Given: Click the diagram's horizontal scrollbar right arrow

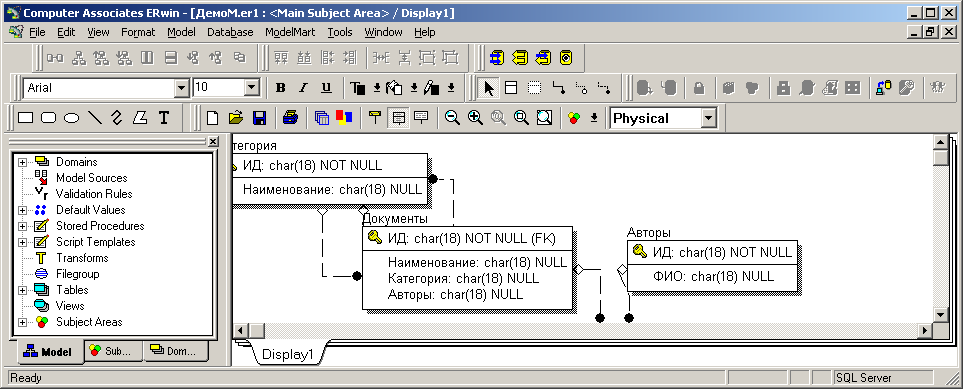Looking at the screenshot, I should 926,330.
